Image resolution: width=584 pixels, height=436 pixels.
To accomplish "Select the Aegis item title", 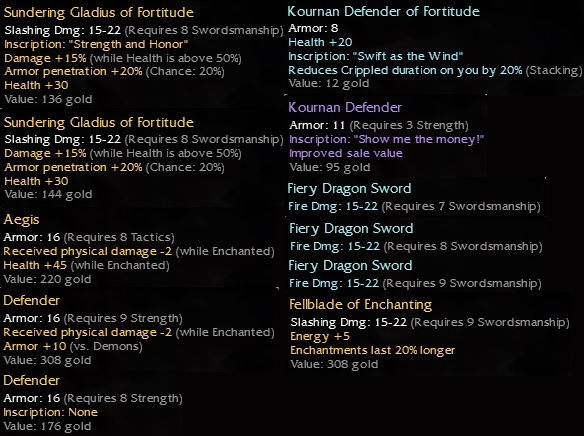I will 21,220.
